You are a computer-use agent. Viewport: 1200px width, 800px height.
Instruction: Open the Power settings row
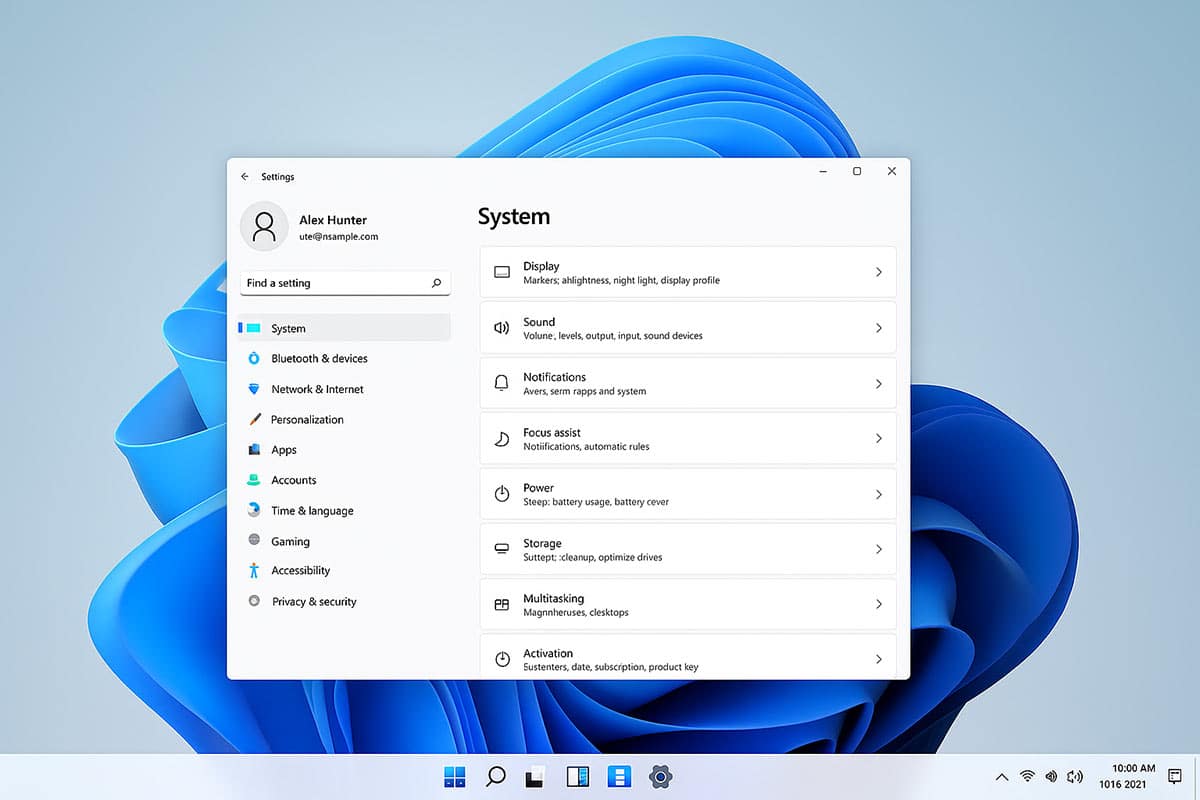[x=688, y=494]
